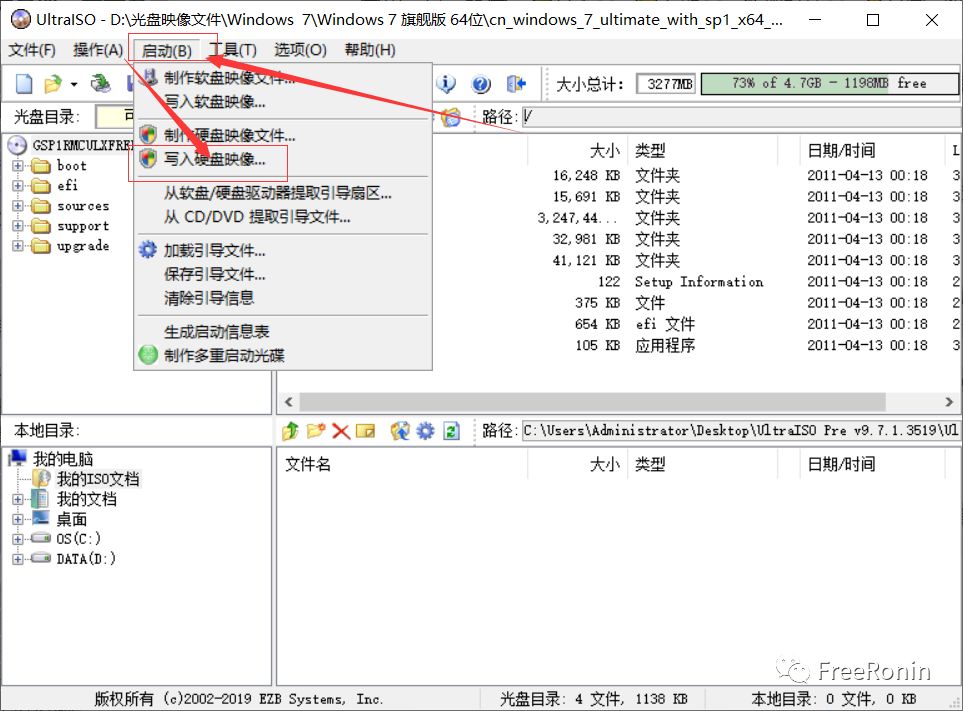Click the New file toolbar icon
The height and width of the screenshot is (711, 963).
[24, 84]
